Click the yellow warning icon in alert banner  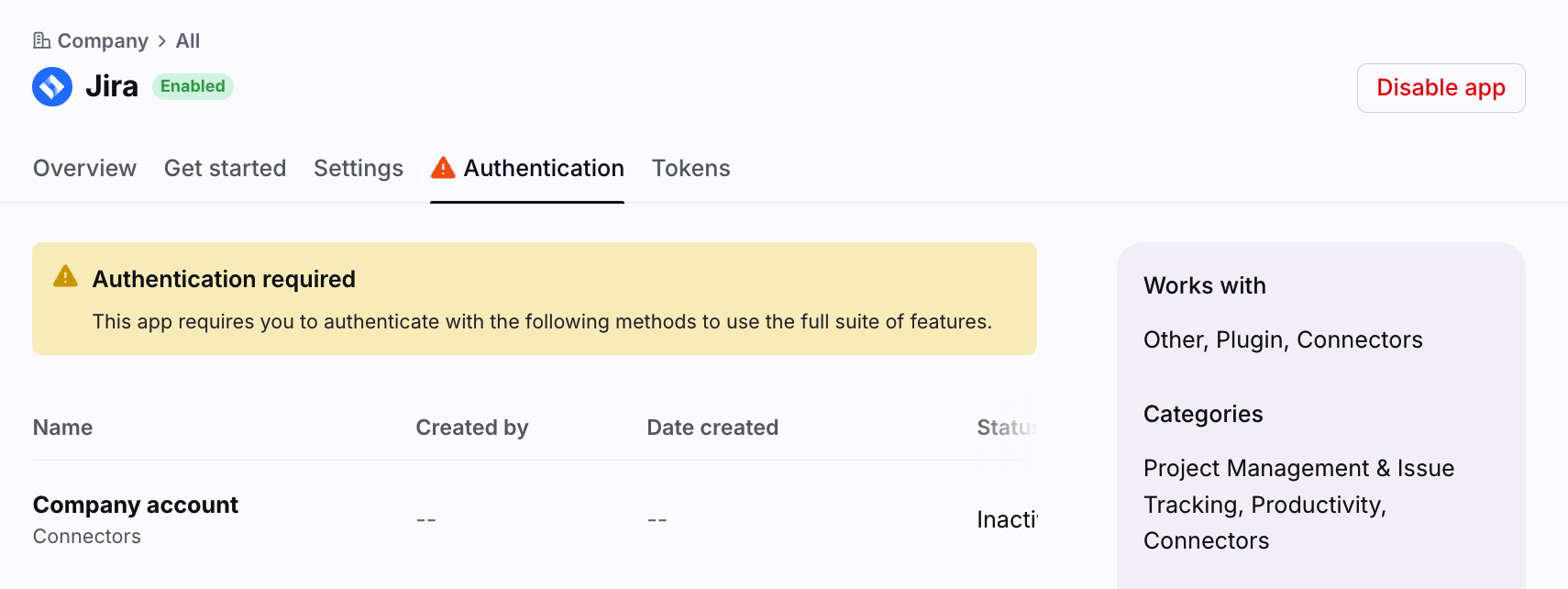[x=65, y=276]
